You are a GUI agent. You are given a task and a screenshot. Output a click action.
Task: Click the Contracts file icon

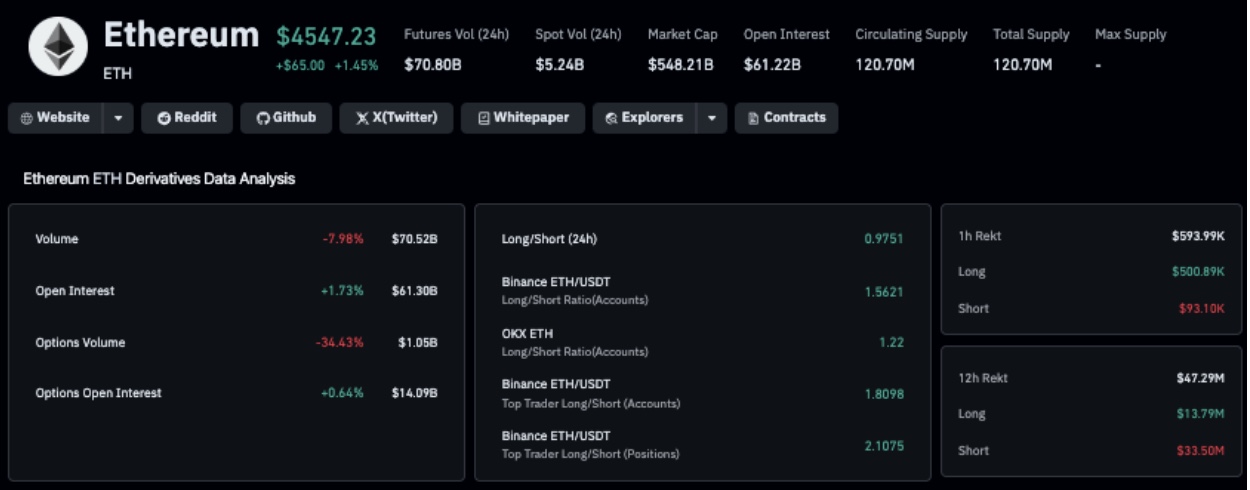tap(753, 118)
